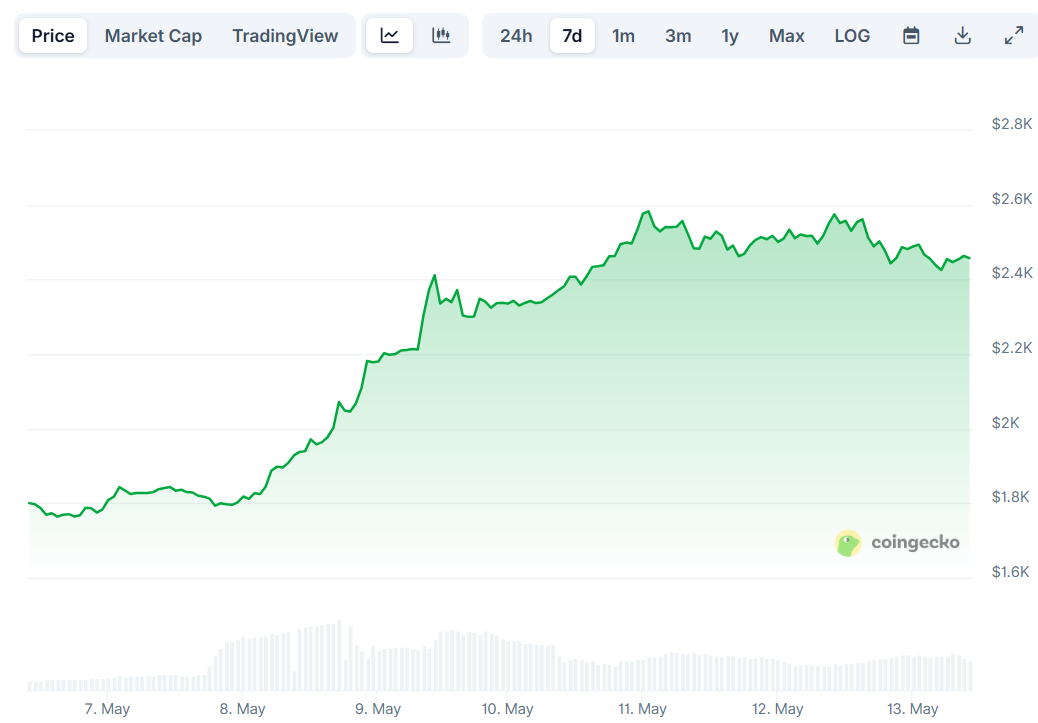The height and width of the screenshot is (723, 1038).
Task: Expand the chart to fullscreen with the arrows icon
Action: click(x=1013, y=35)
